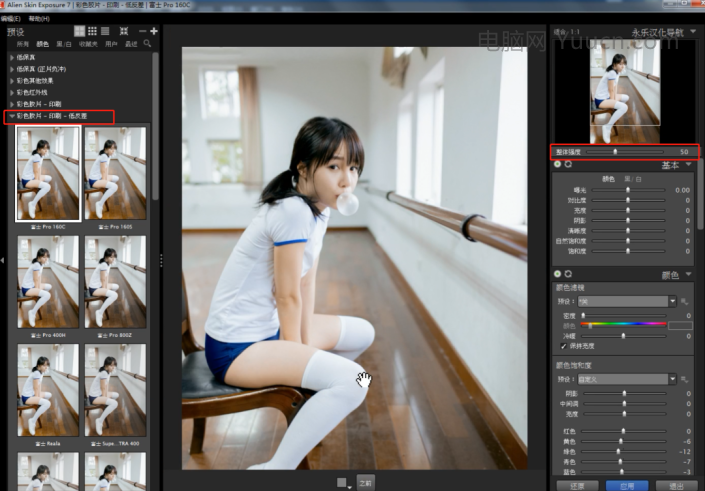Open the 颜色饱和度 preset dropdown

672,379
